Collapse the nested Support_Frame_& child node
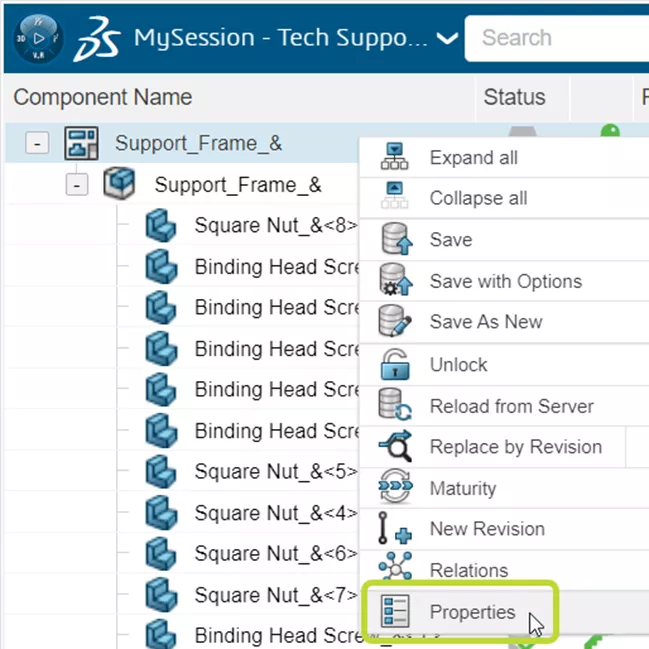Viewport: 649px width, 649px height. tap(77, 186)
